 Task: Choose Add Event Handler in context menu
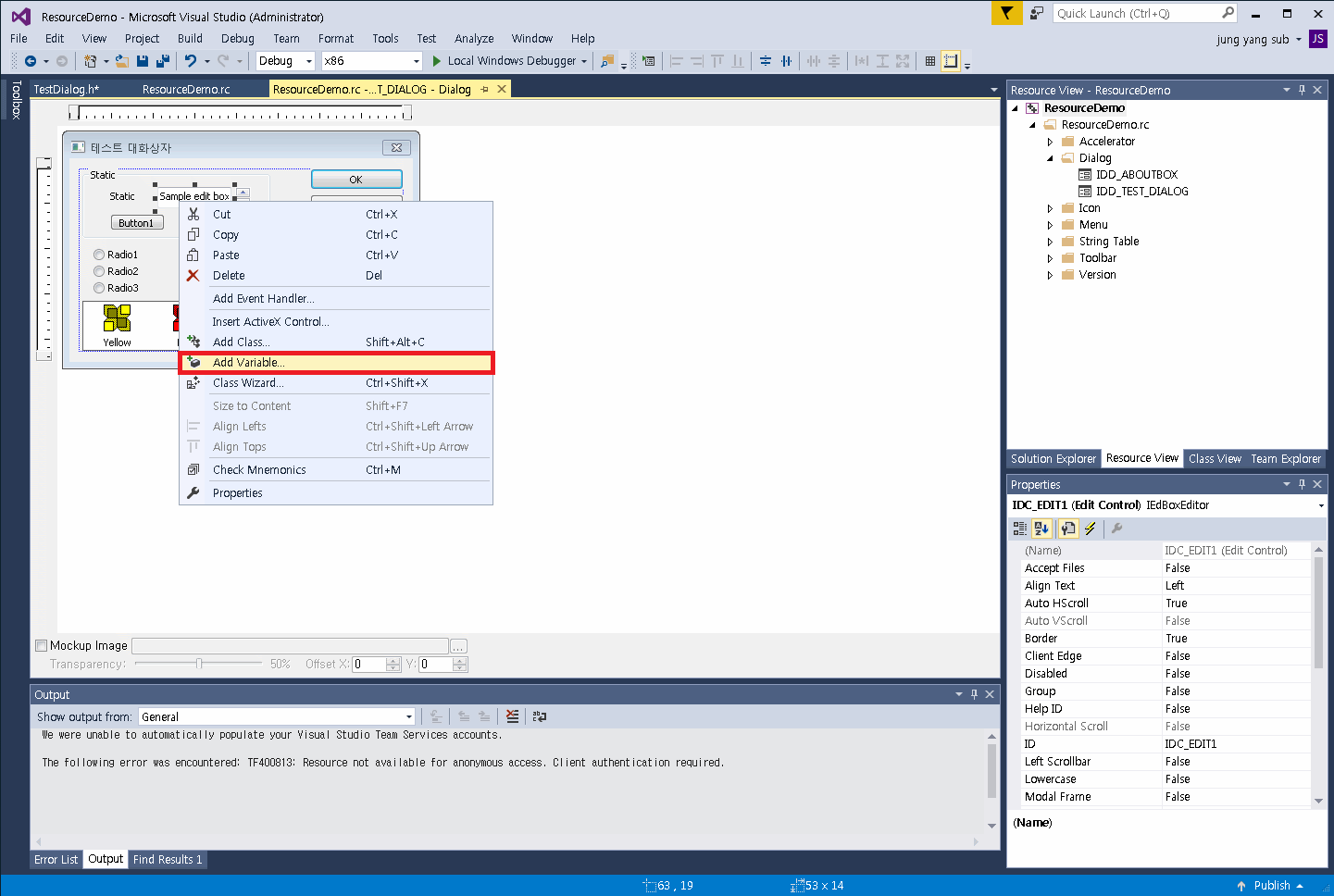[x=336, y=298]
